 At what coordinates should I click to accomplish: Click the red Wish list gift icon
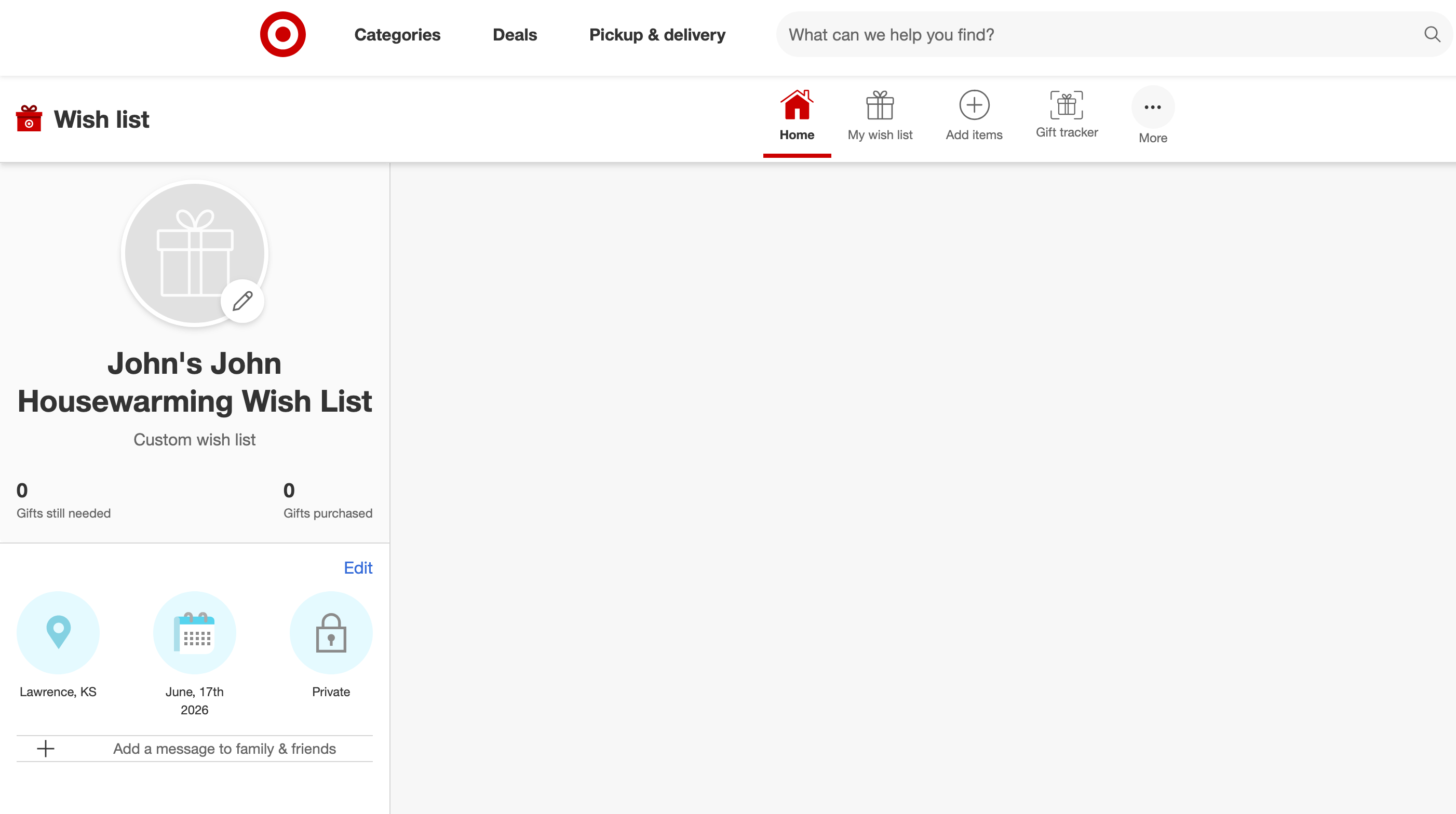click(29, 119)
